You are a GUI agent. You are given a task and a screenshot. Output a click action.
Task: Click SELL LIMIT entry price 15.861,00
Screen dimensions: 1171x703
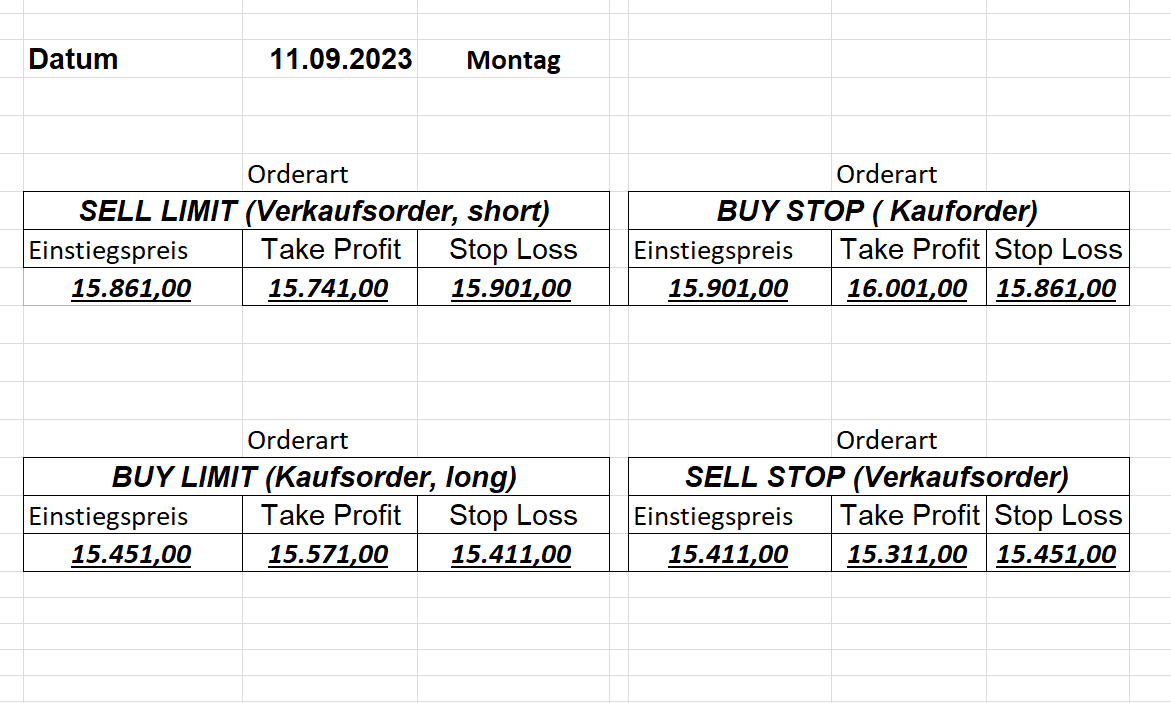(131, 289)
